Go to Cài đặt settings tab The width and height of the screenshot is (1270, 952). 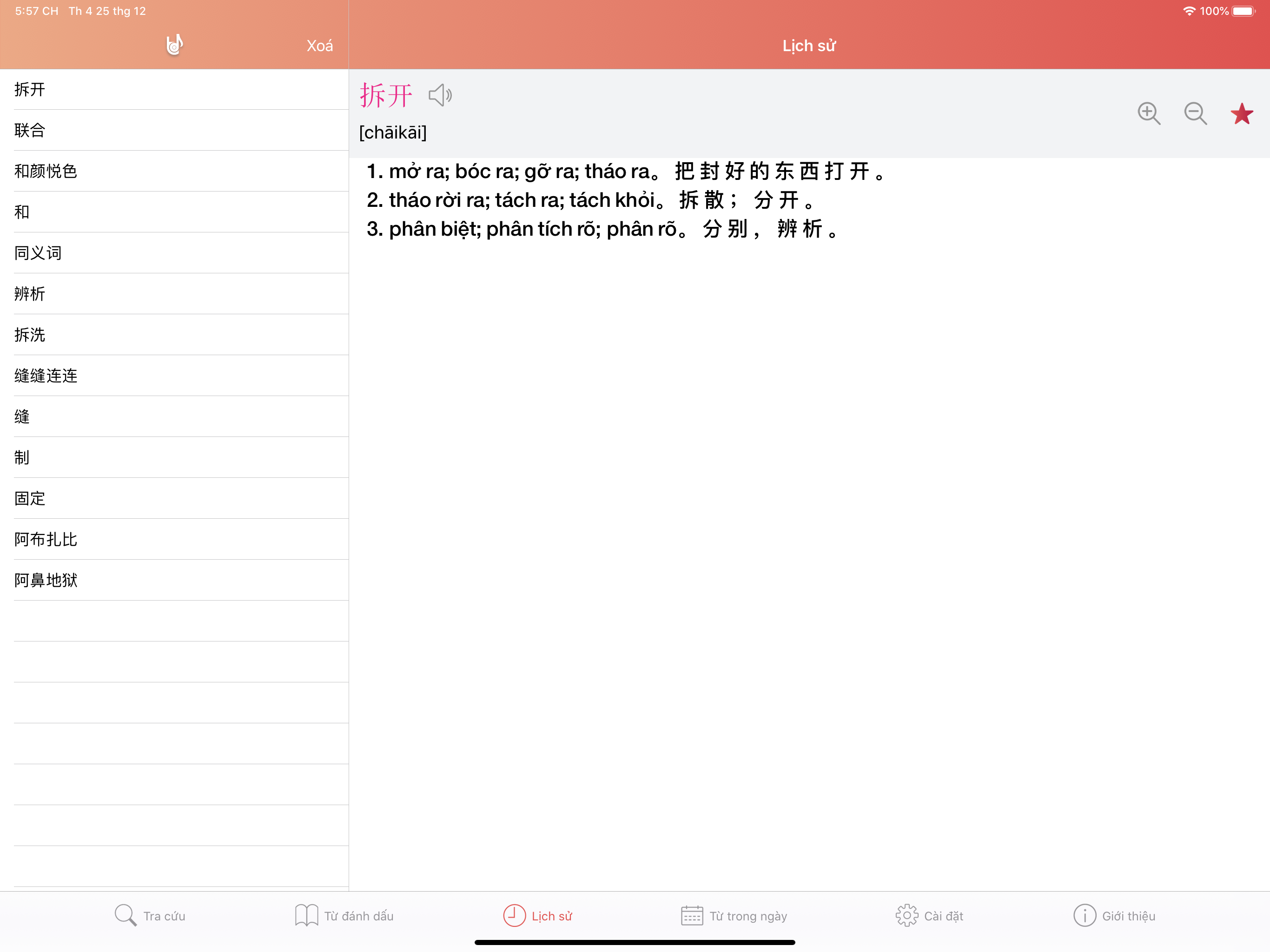(930, 916)
